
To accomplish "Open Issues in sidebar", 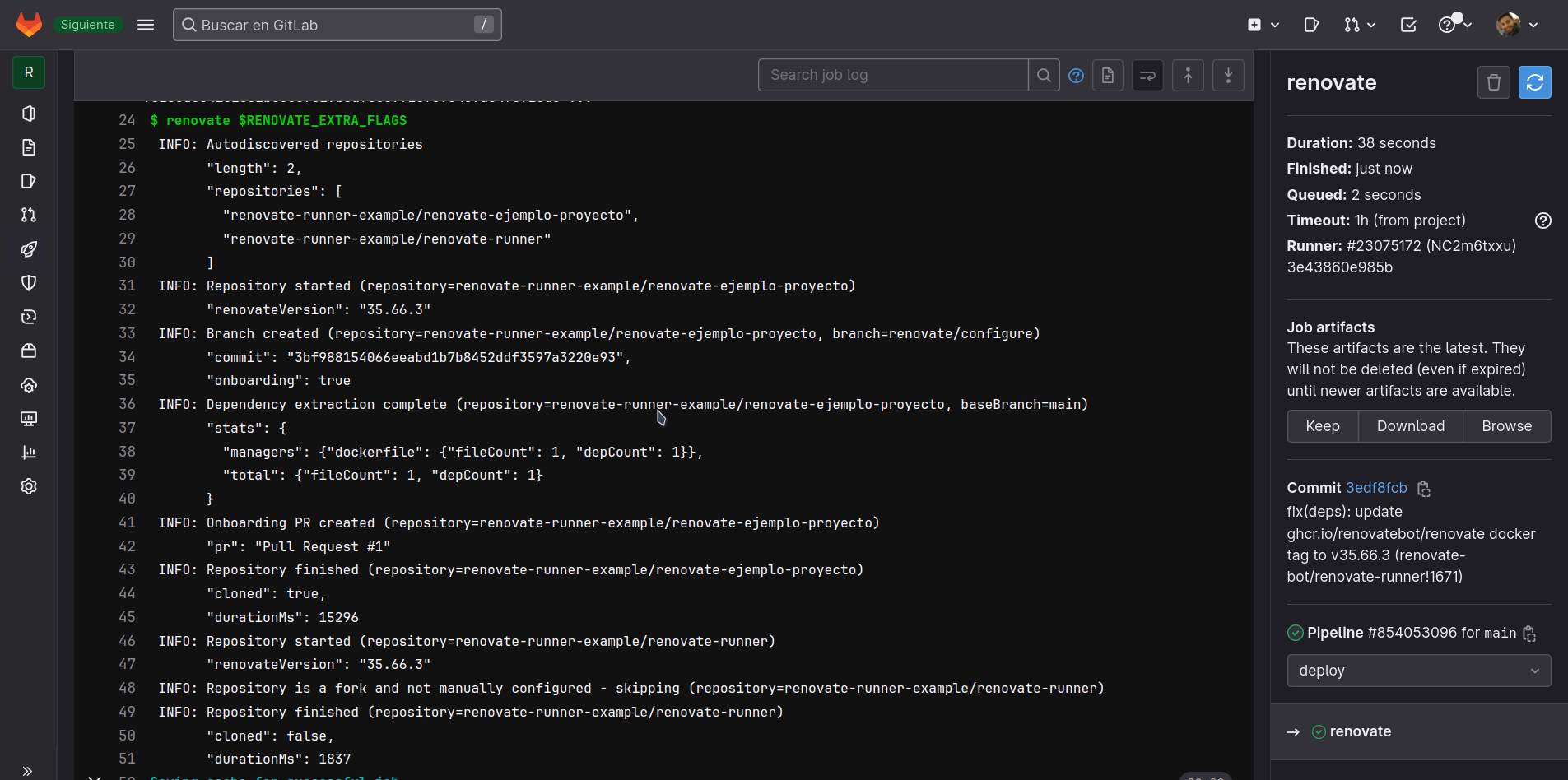I will [29, 181].
